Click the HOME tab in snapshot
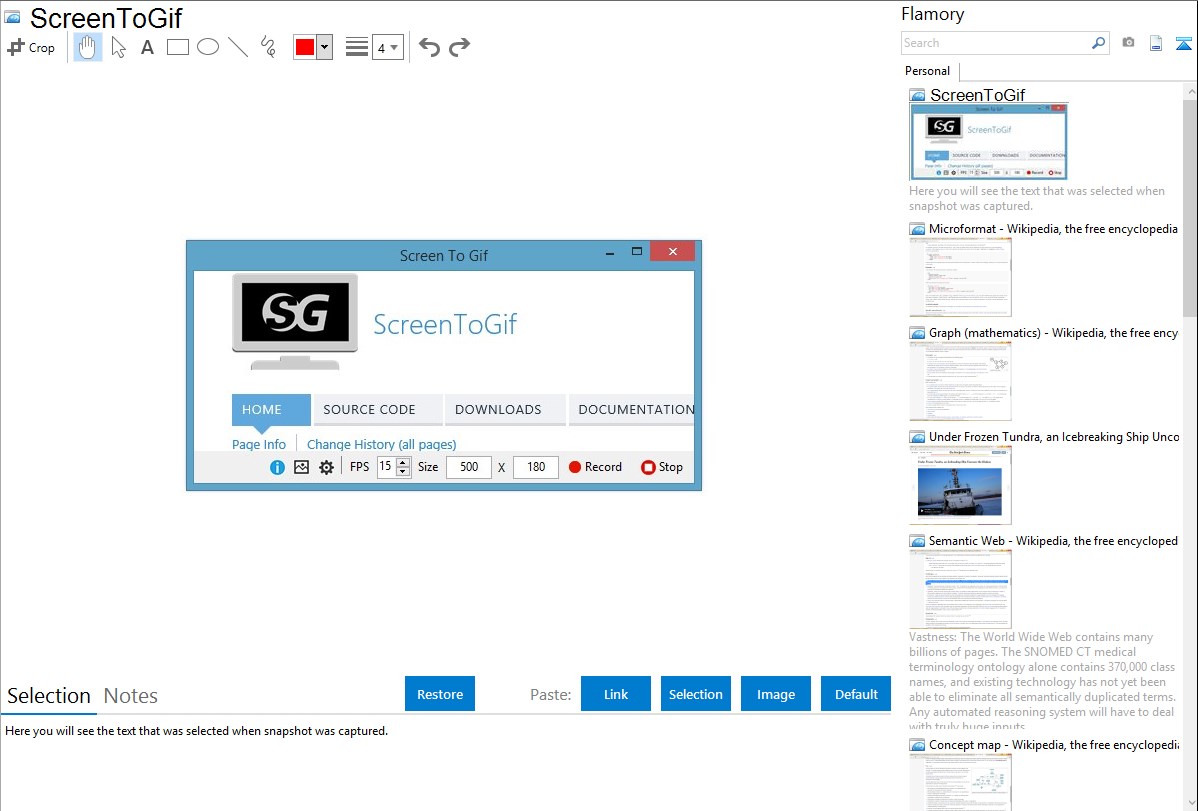Screen dimensions: 1198x811 [x=270, y=410]
